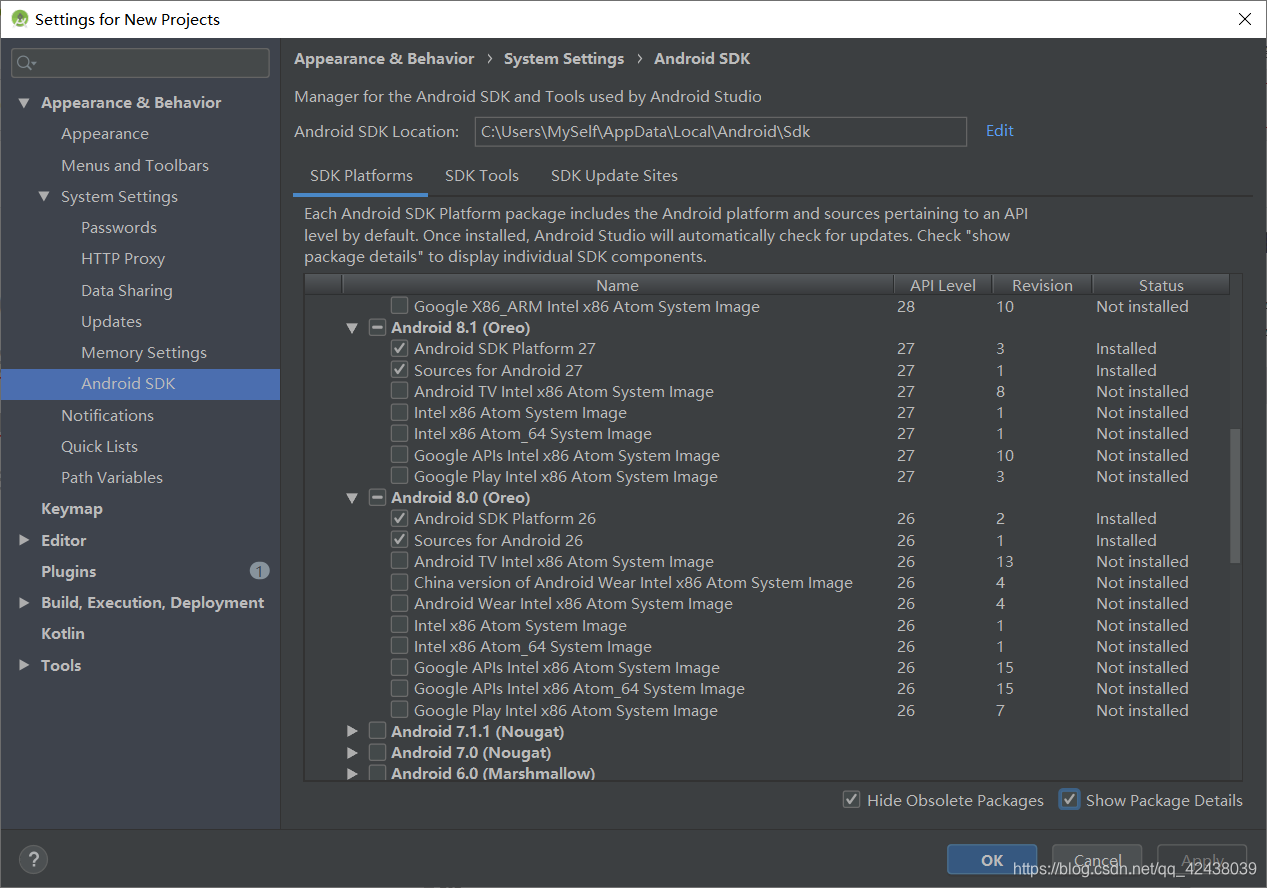This screenshot has width=1267, height=888.
Task: Click the help question mark button
Action: [33, 859]
